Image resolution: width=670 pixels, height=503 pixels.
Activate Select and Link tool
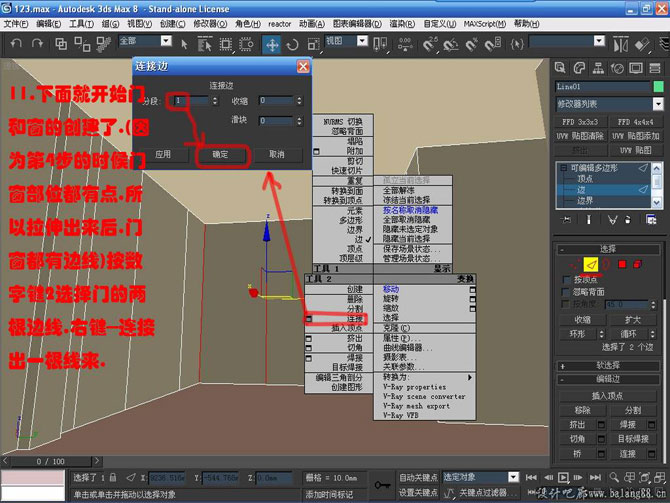tap(61, 44)
